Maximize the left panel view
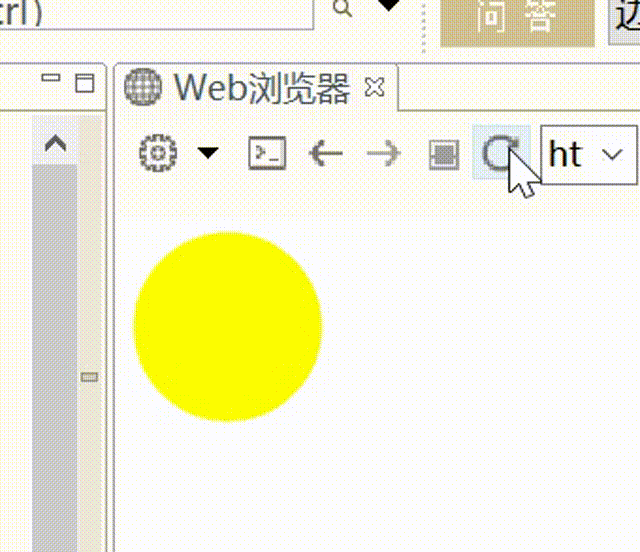This screenshot has height=552, width=640. point(84,82)
